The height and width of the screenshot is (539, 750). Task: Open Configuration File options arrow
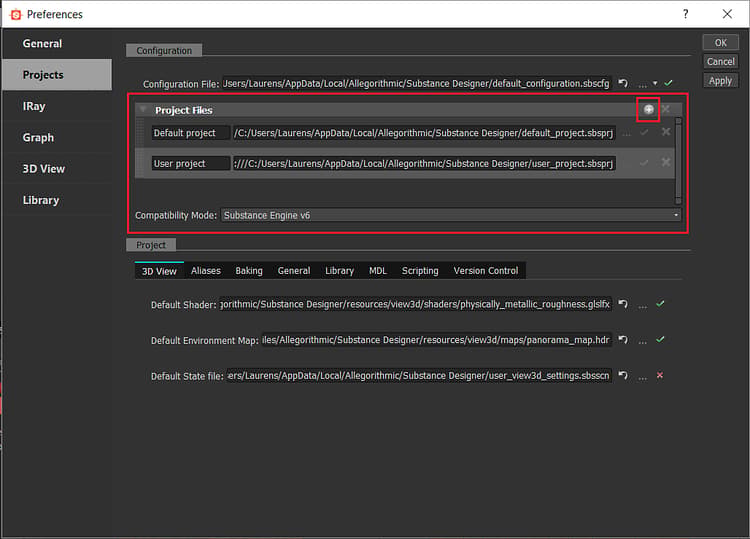click(655, 83)
